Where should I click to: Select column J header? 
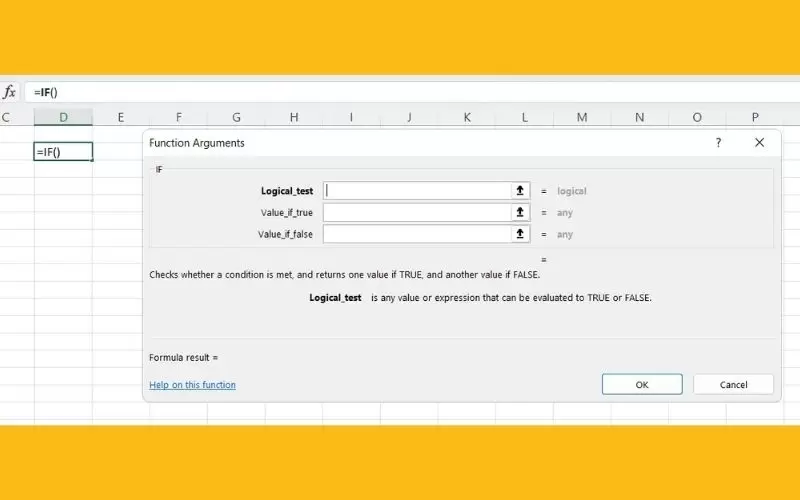click(x=409, y=117)
